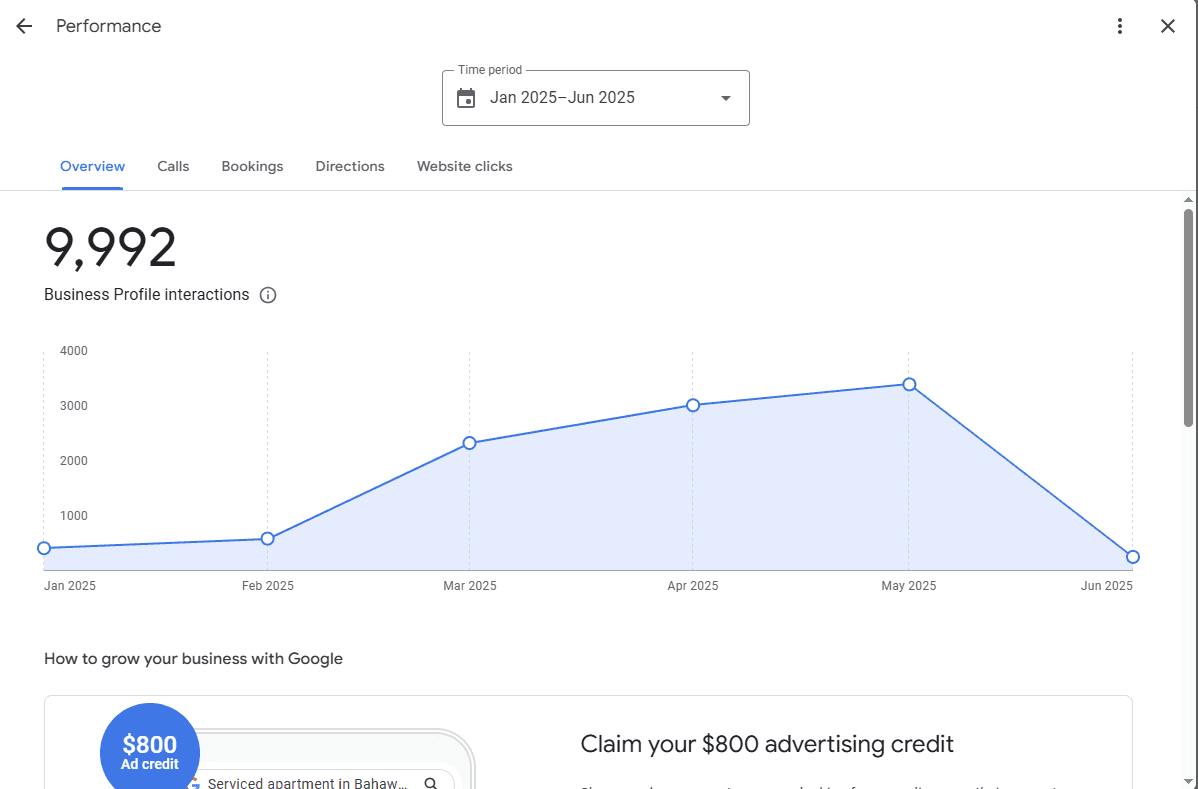
Task: Expand the Time period dropdown arrow
Action: click(x=726, y=98)
